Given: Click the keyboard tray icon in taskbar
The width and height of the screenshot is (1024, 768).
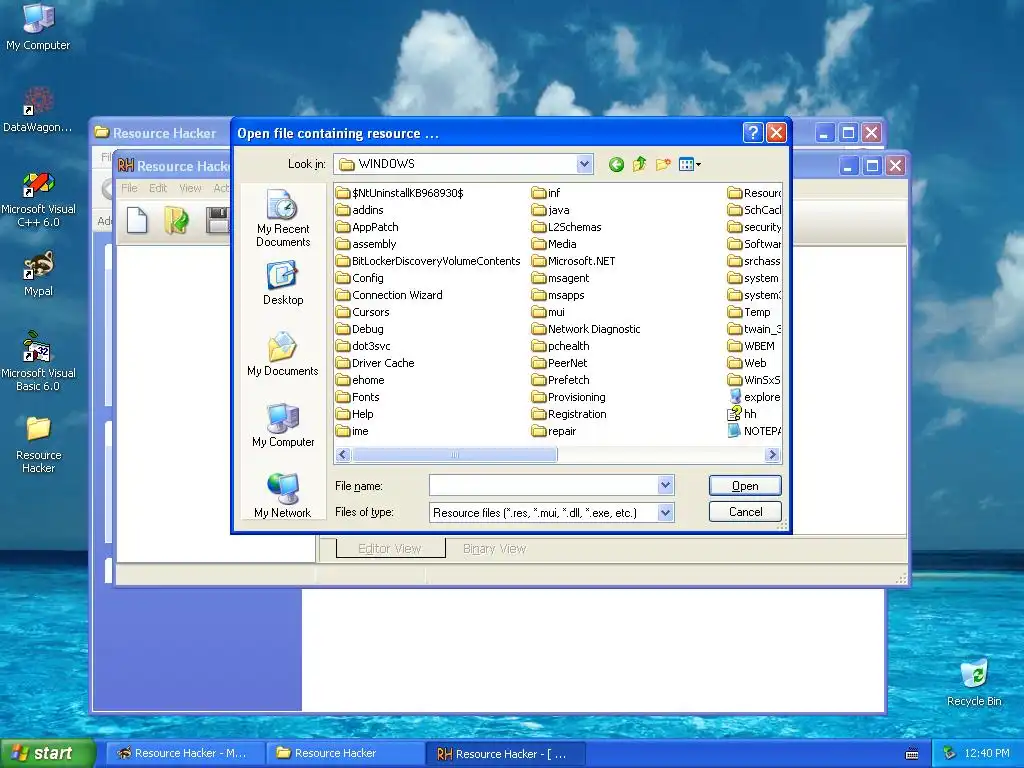Looking at the screenshot, I should click(x=912, y=754).
